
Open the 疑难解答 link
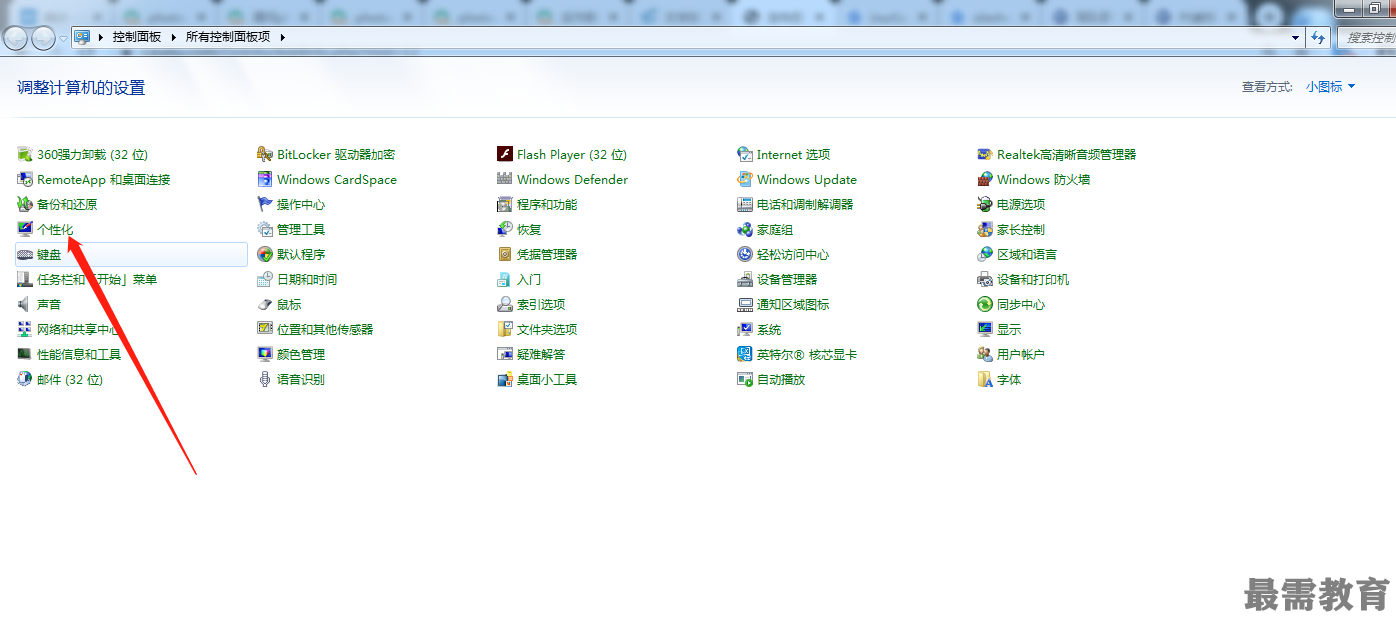tap(541, 354)
